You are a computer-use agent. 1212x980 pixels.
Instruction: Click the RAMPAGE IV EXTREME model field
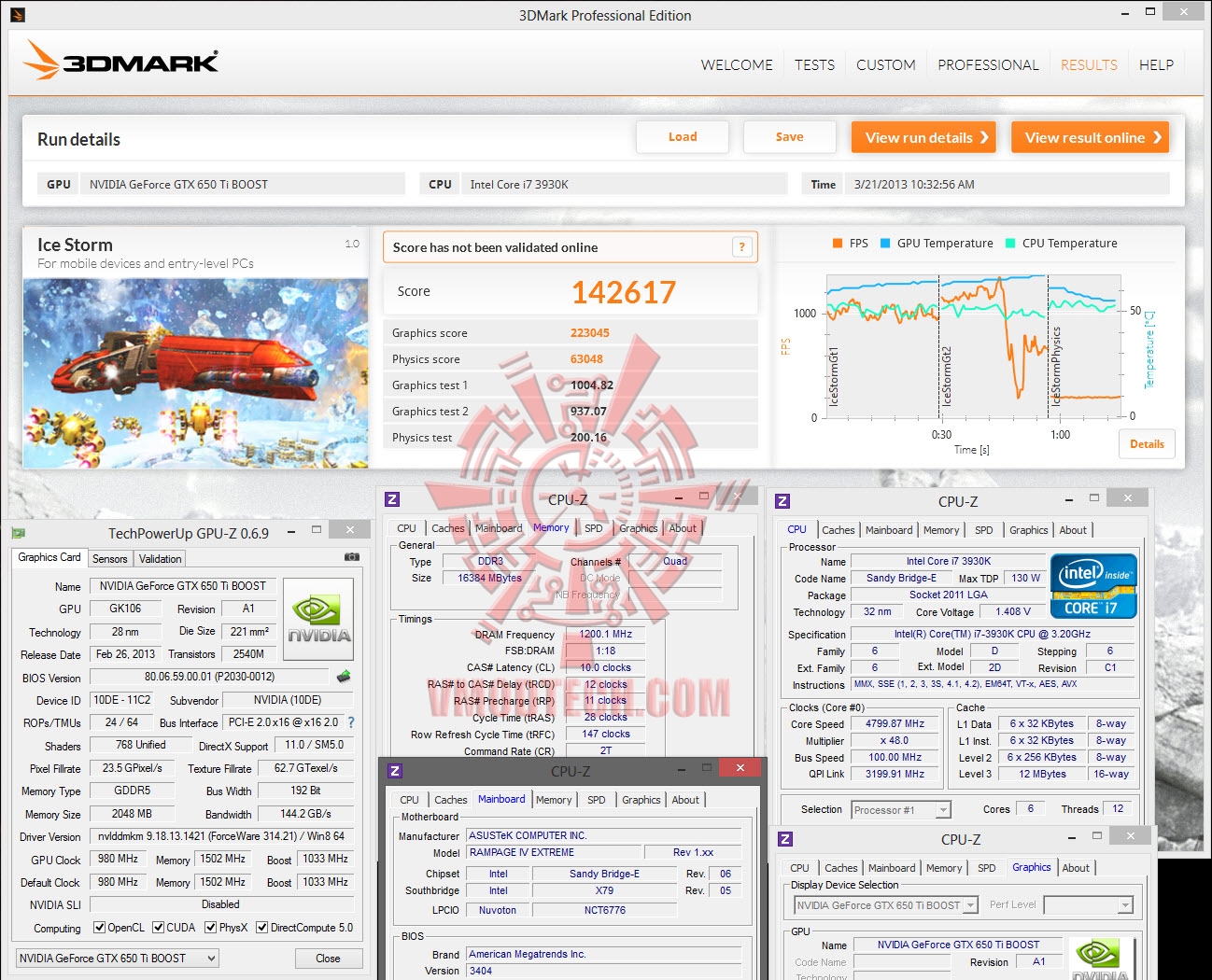pos(555,853)
